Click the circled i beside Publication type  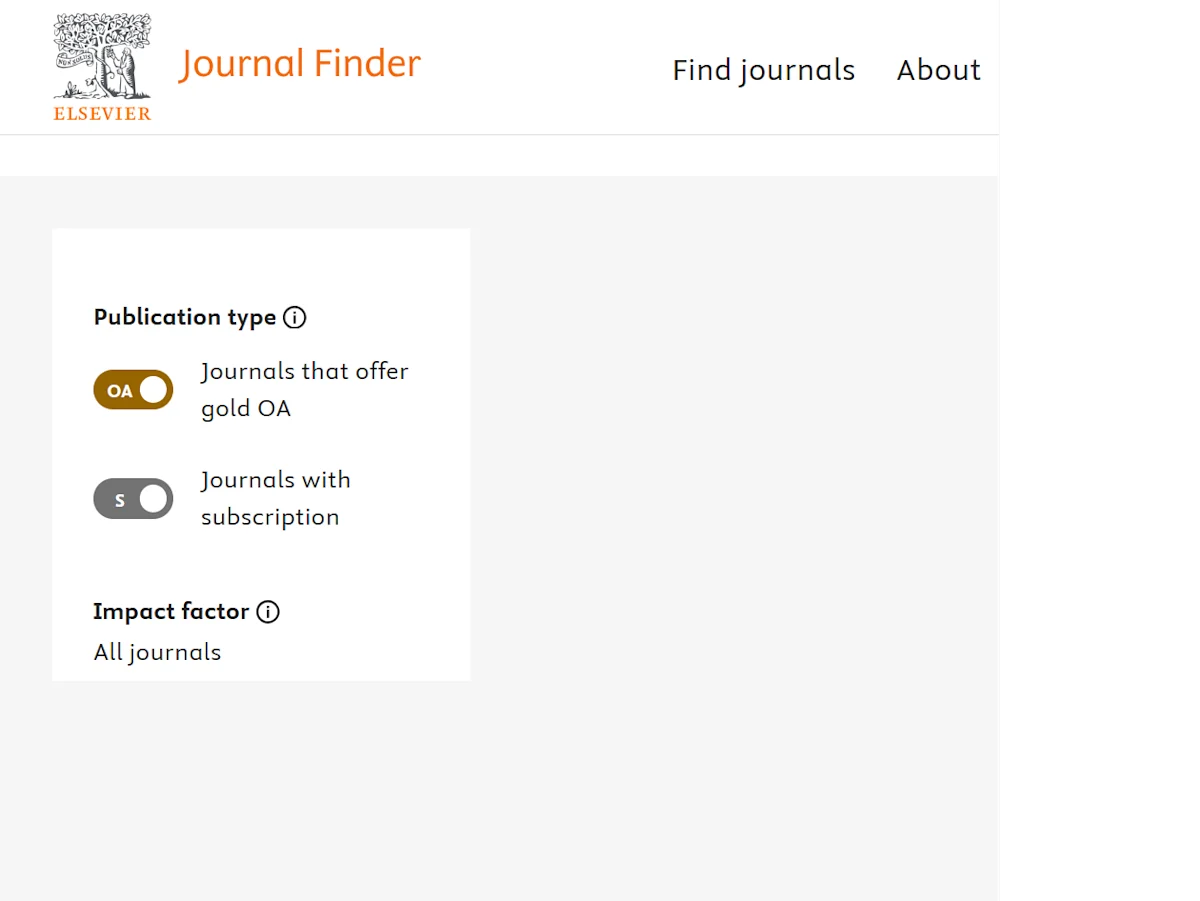click(294, 317)
